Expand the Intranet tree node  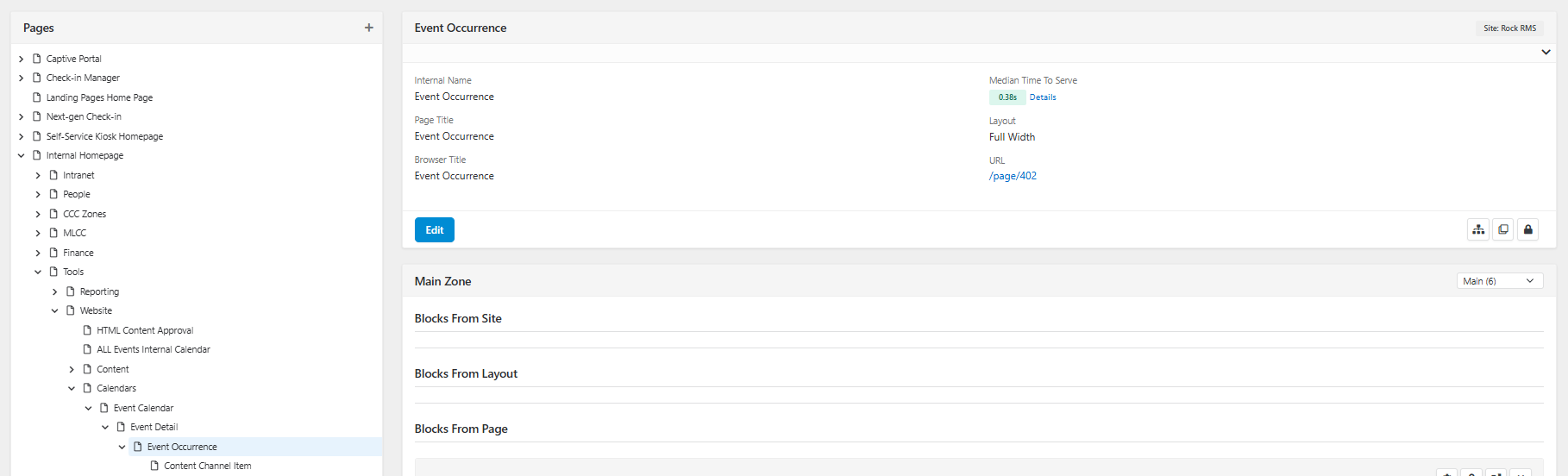pos(38,175)
